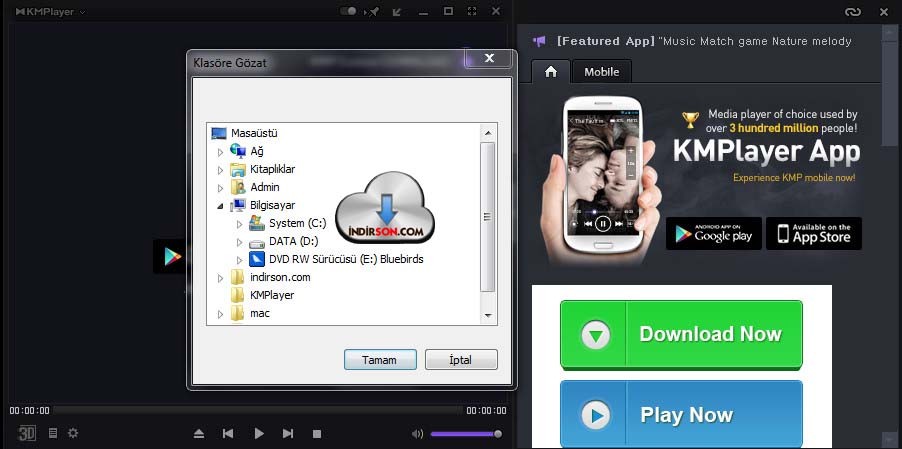902x449 pixels.
Task: Click the playback seek bar
Action: (257, 410)
